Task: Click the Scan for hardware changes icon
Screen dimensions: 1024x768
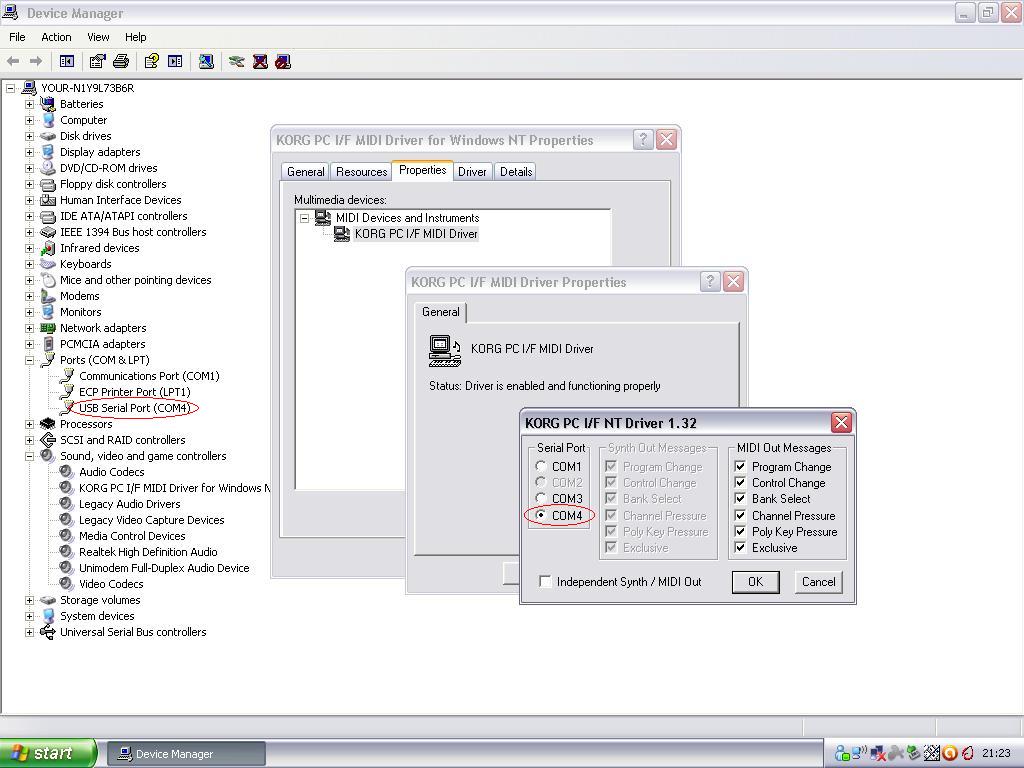Action: (206, 61)
